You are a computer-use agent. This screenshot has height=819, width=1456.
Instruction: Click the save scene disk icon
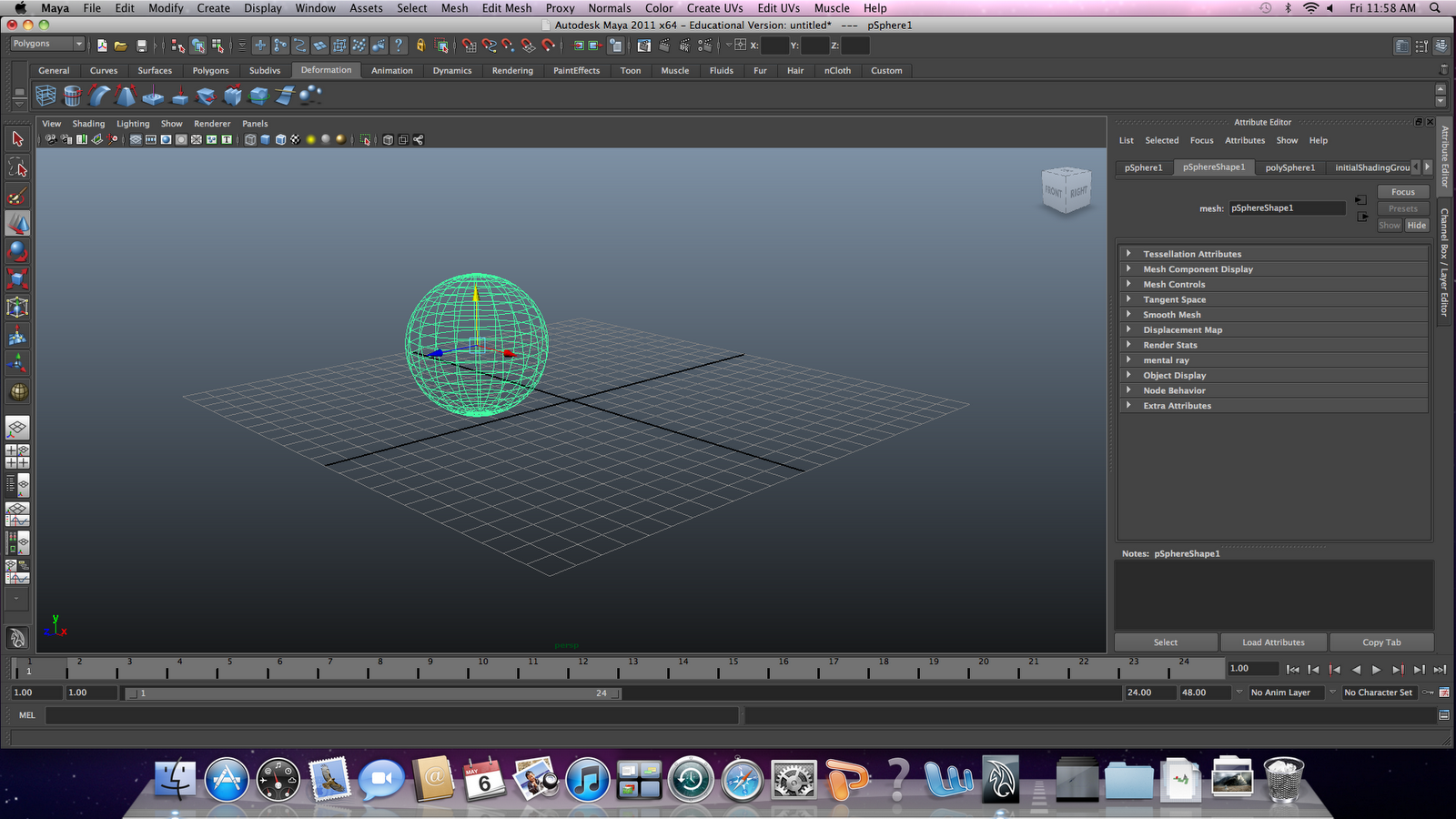pyautogui.click(x=141, y=45)
